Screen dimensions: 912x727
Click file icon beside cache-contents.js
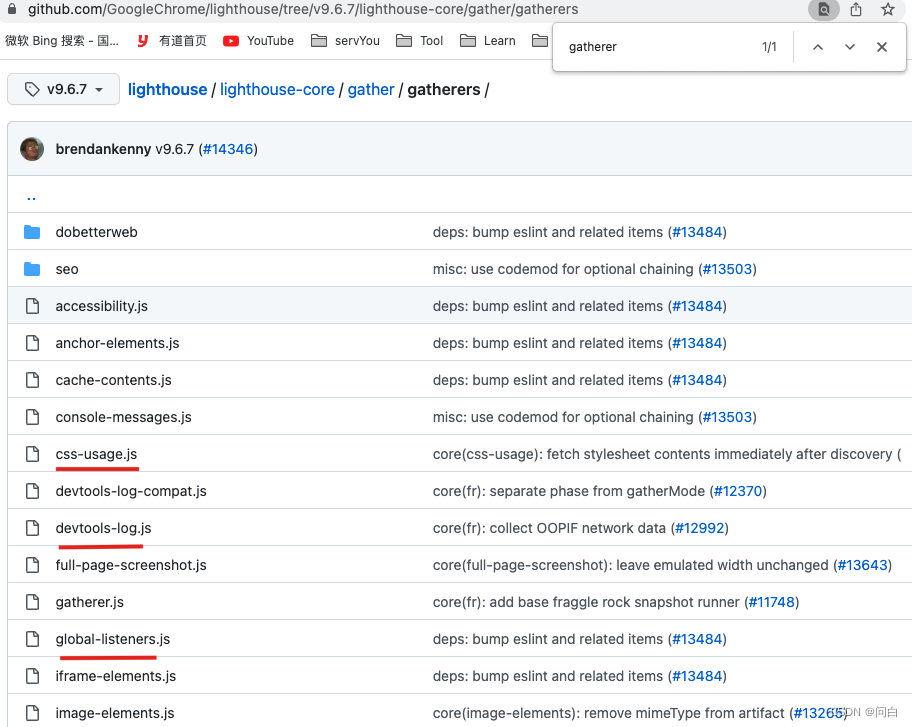tap(33, 380)
